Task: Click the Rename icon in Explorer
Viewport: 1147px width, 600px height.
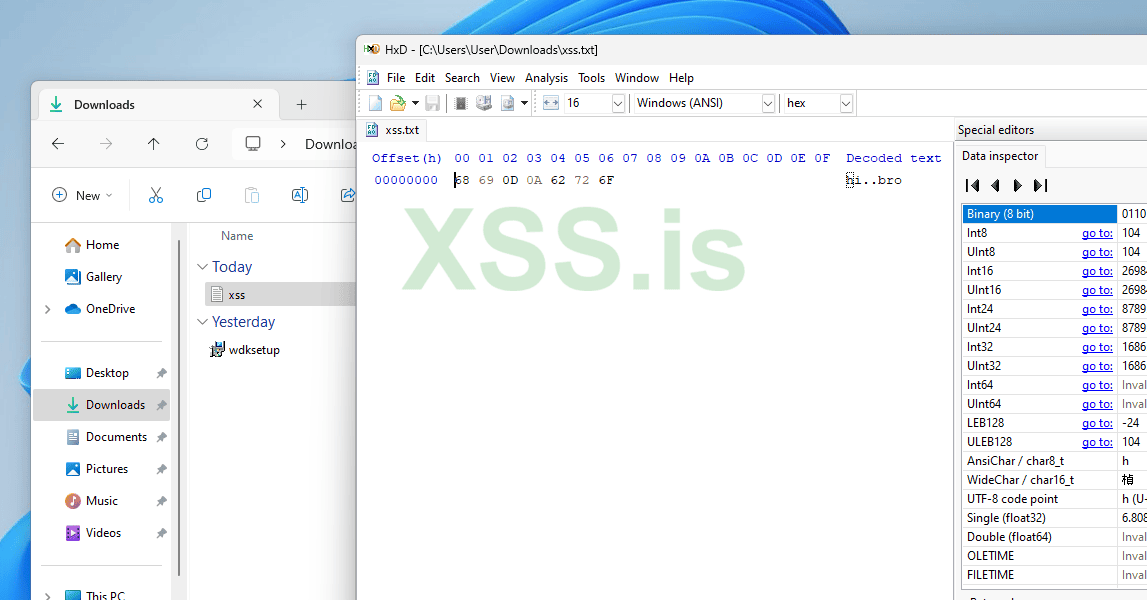Action: click(x=300, y=195)
